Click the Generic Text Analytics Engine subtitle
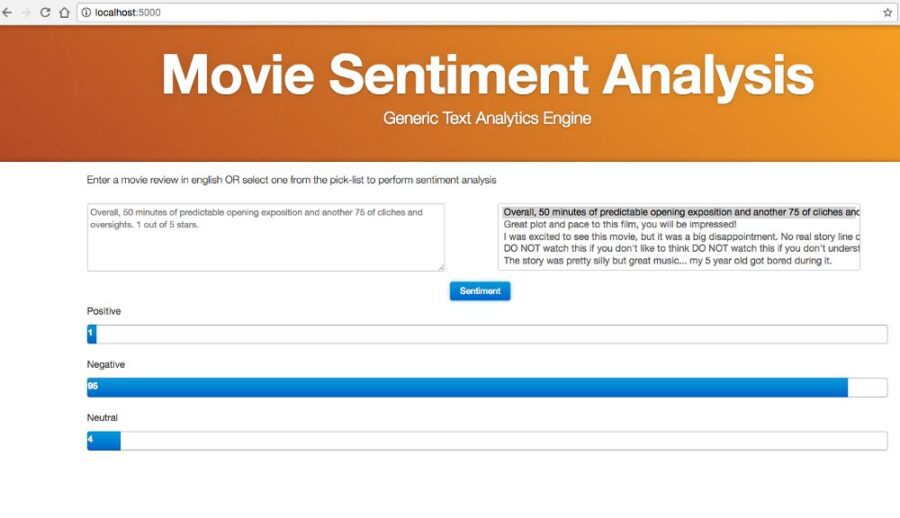 click(487, 118)
